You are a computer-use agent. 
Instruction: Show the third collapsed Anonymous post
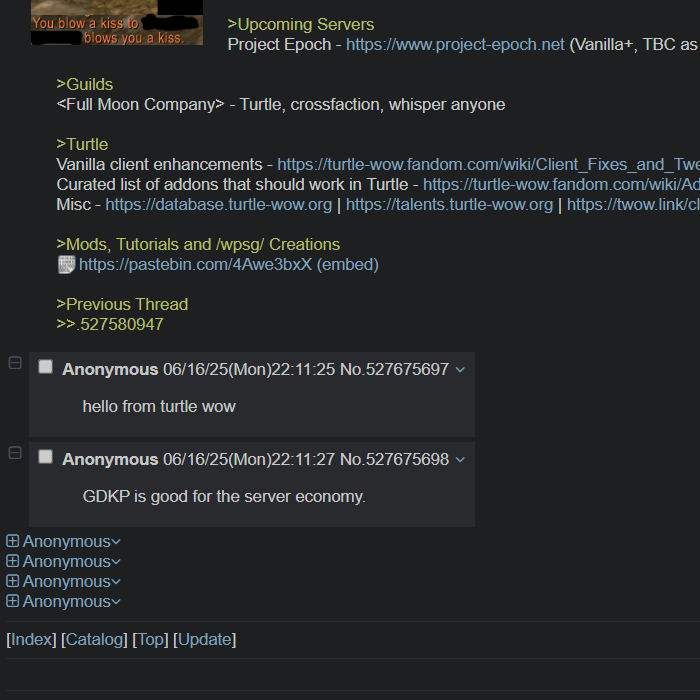point(12,581)
